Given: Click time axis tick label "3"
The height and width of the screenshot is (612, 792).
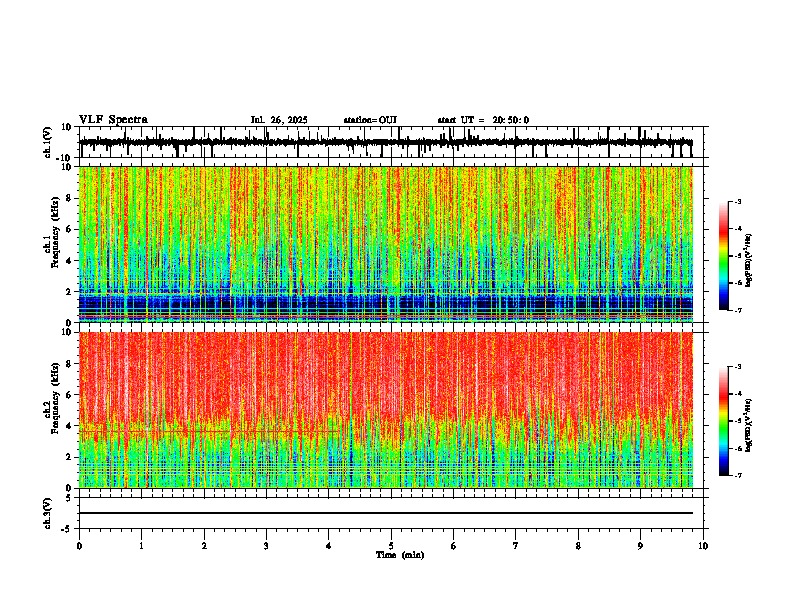Looking at the screenshot, I should [266, 546].
